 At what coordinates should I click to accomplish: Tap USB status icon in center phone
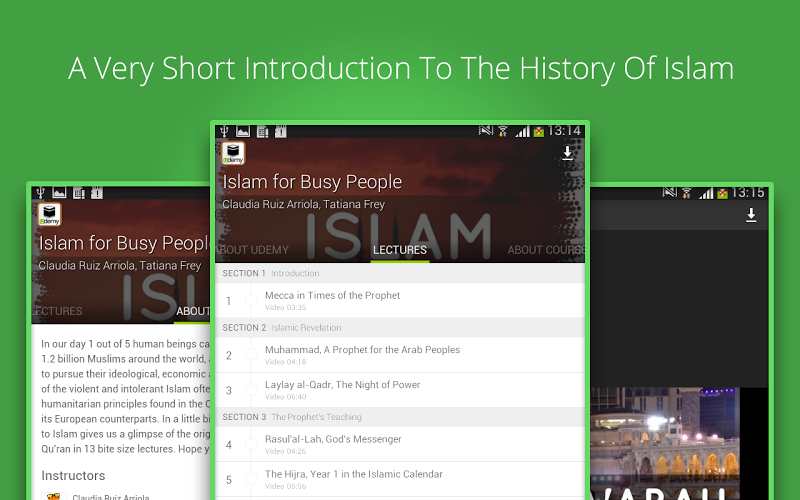[x=223, y=132]
